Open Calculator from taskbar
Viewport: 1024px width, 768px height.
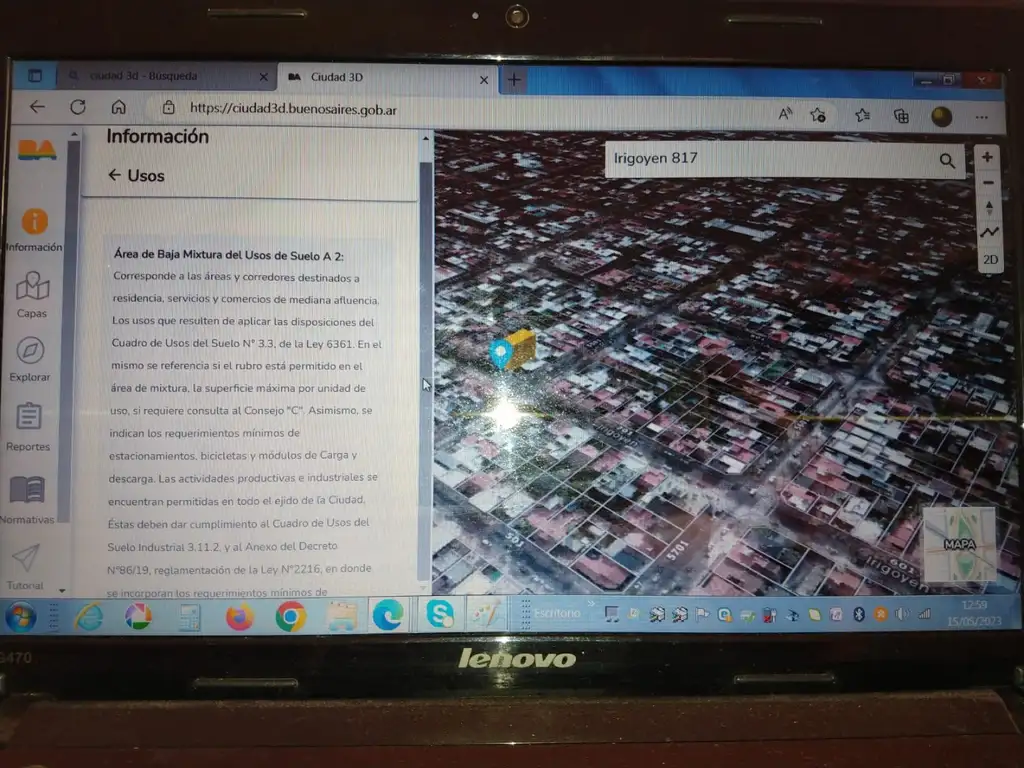point(189,618)
